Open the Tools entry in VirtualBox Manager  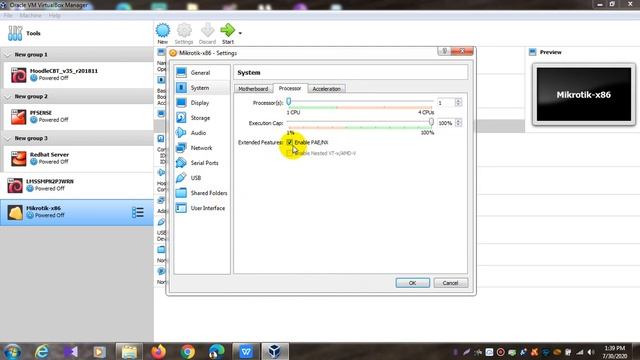click(77, 33)
